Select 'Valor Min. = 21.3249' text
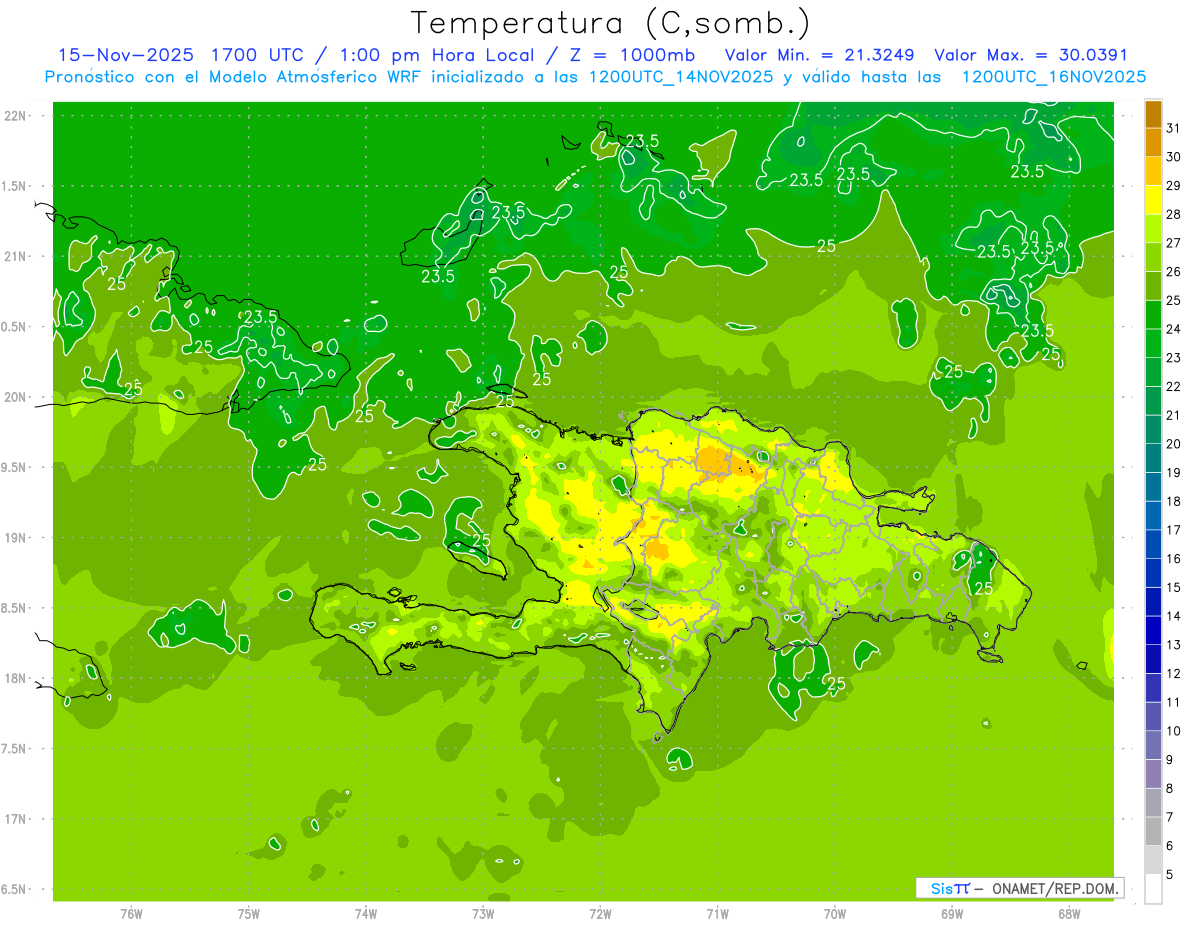This screenshot has height=927, width=1200. coord(819,55)
